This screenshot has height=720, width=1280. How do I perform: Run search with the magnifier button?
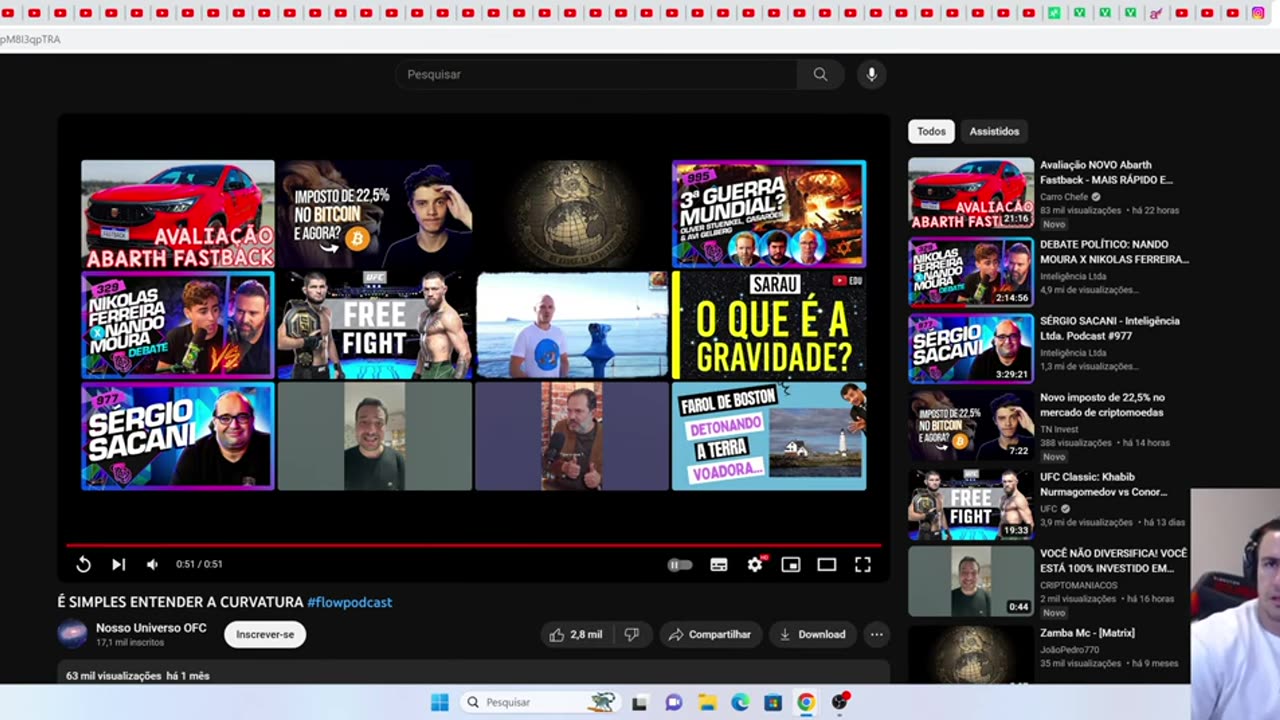[x=820, y=74]
